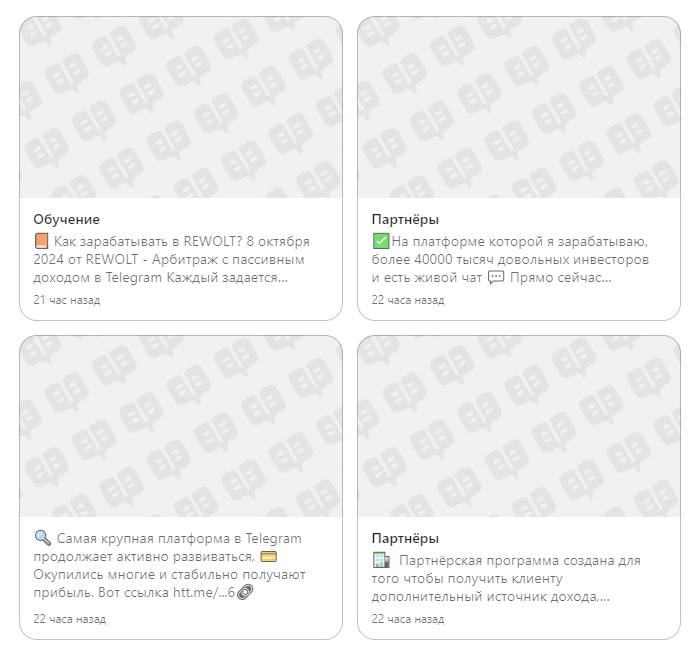Open text 'Партнёрская программа создана для'
The height and width of the screenshot is (646, 691).
coord(518,560)
